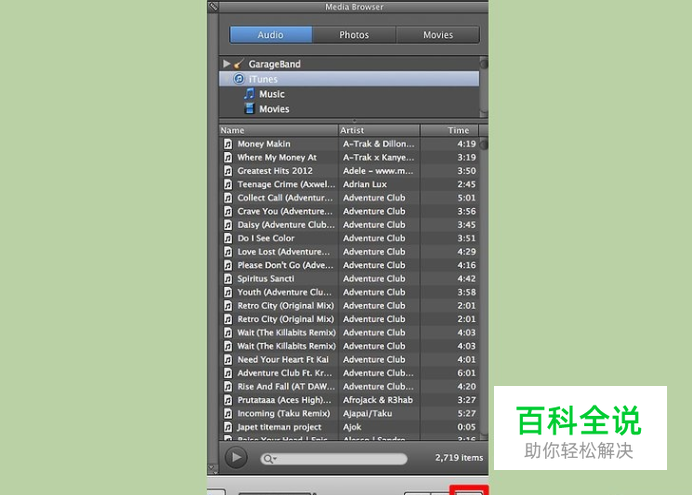Open the search magnifier dropdown
This screenshot has height=495, width=692.
[268, 459]
